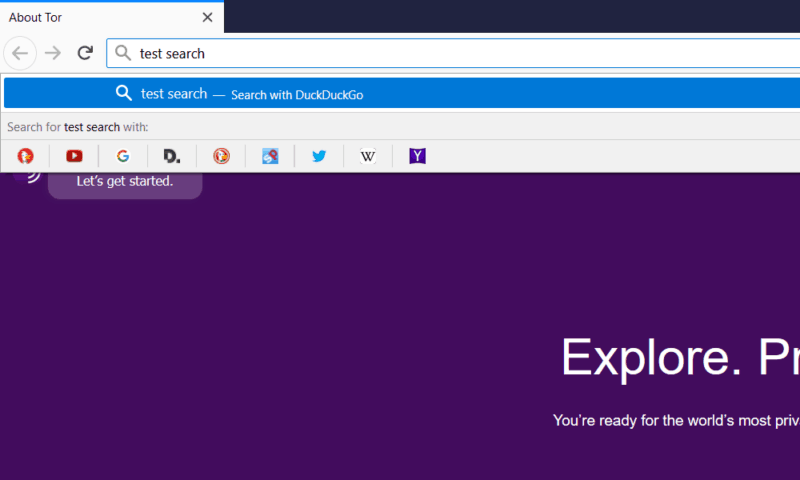Pick the Startpage search engine icon

tap(270, 156)
